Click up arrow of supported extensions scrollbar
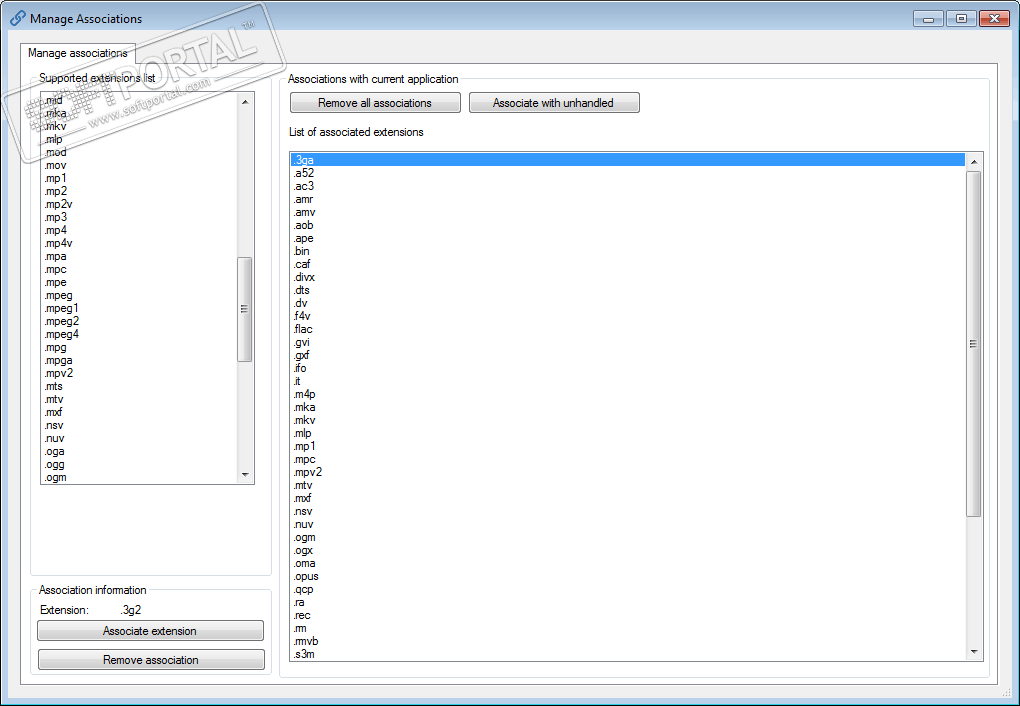 point(245,102)
